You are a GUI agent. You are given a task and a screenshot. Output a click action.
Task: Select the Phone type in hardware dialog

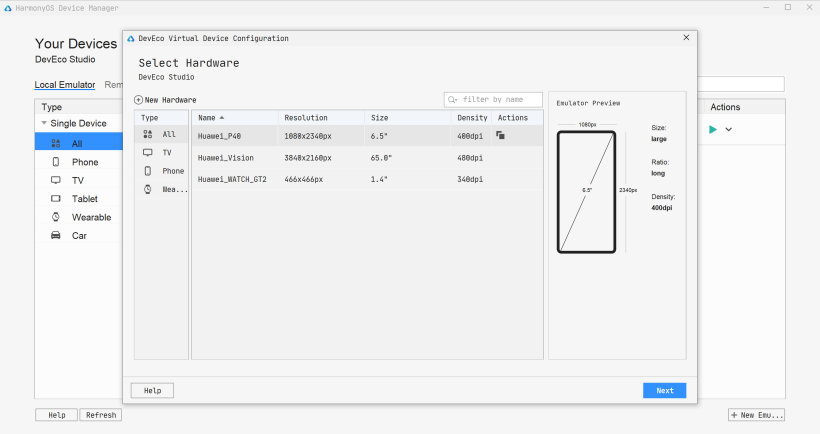(x=161, y=171)
